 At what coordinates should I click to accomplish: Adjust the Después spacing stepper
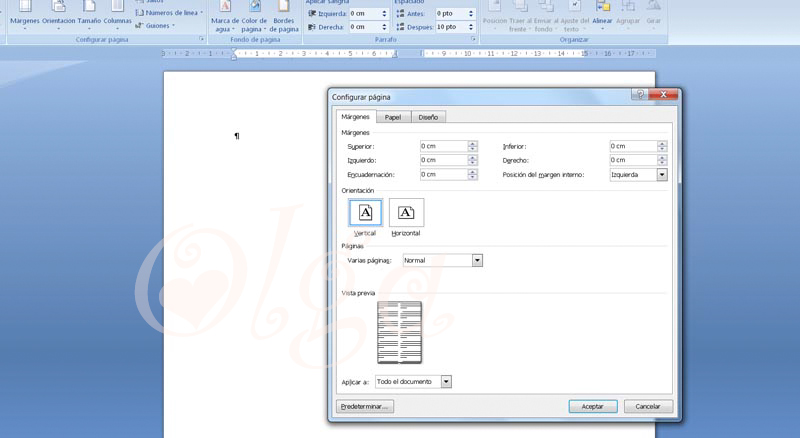coord(471,27)
